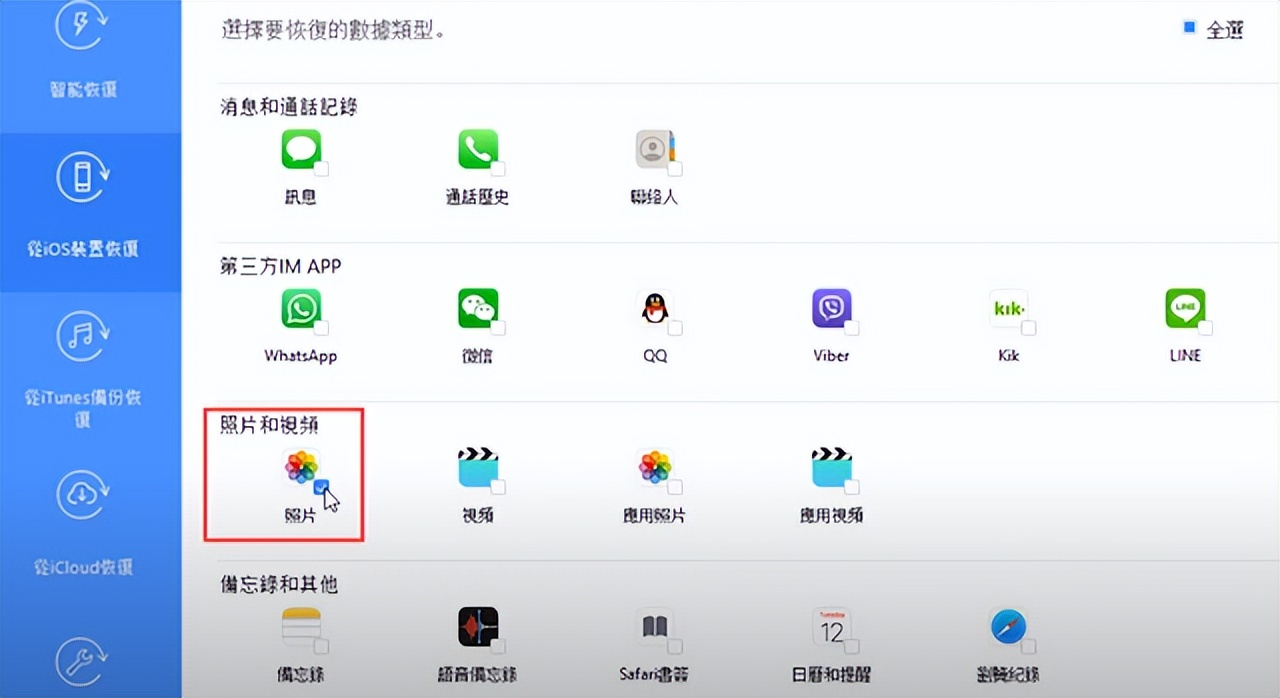Viewport: 1280px width, 698px height.
Task: Enable the 視頻 videos checkbox
Action: [x=498, y=488]
